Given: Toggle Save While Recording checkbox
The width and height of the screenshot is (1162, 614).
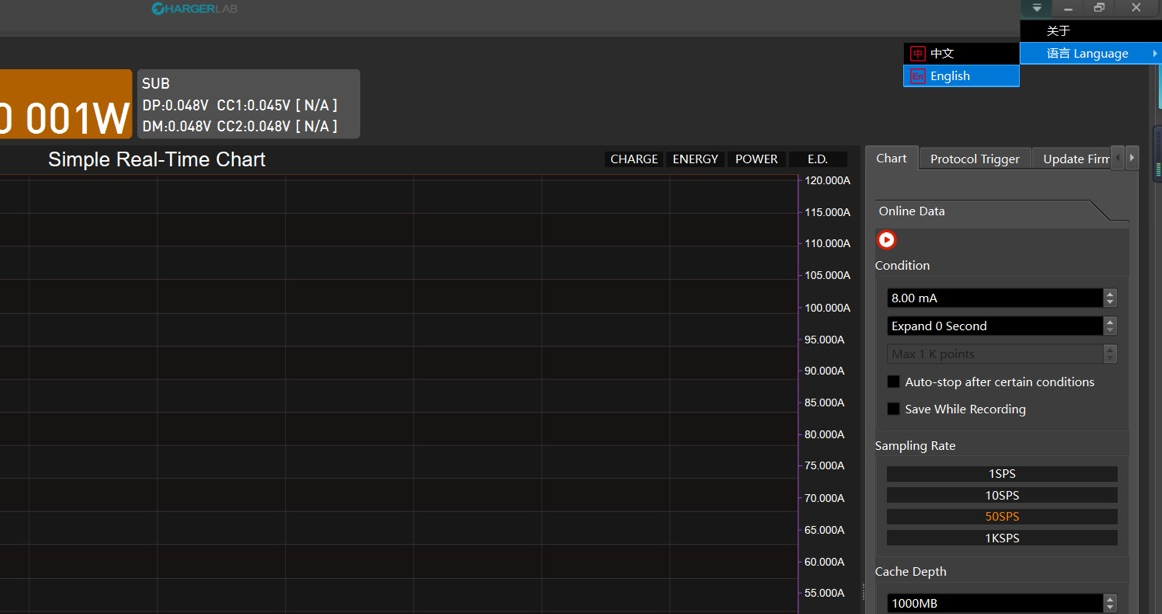Looking at the screenshot, I should (x=893, y=409).
